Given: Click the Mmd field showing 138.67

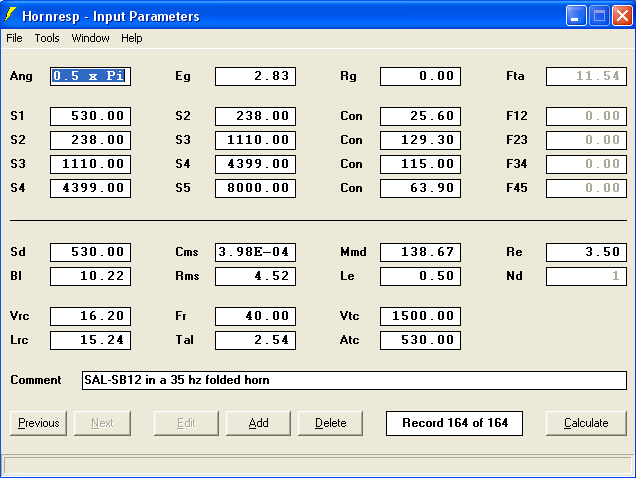Looking at the screenshot, I should point(421,252).
